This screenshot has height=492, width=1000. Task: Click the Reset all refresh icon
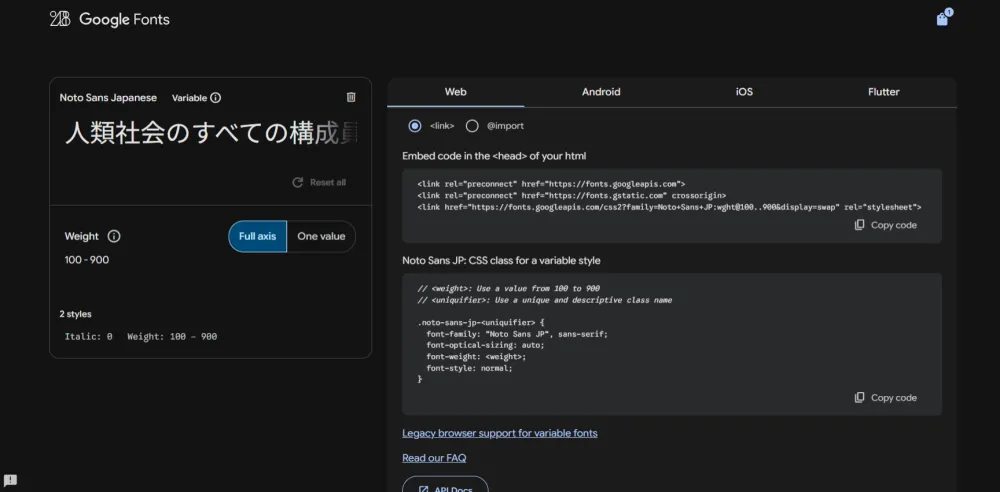tap(297, 183)
